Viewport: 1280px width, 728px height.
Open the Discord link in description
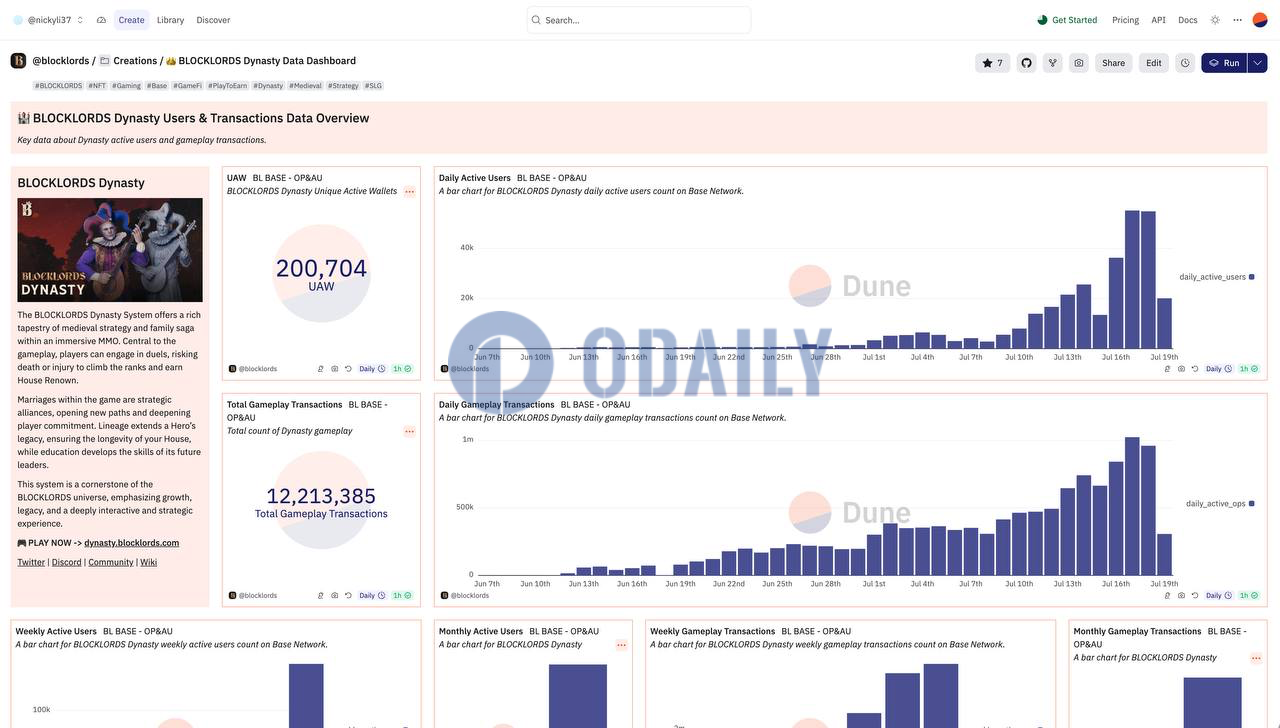[x=66, y=562]
